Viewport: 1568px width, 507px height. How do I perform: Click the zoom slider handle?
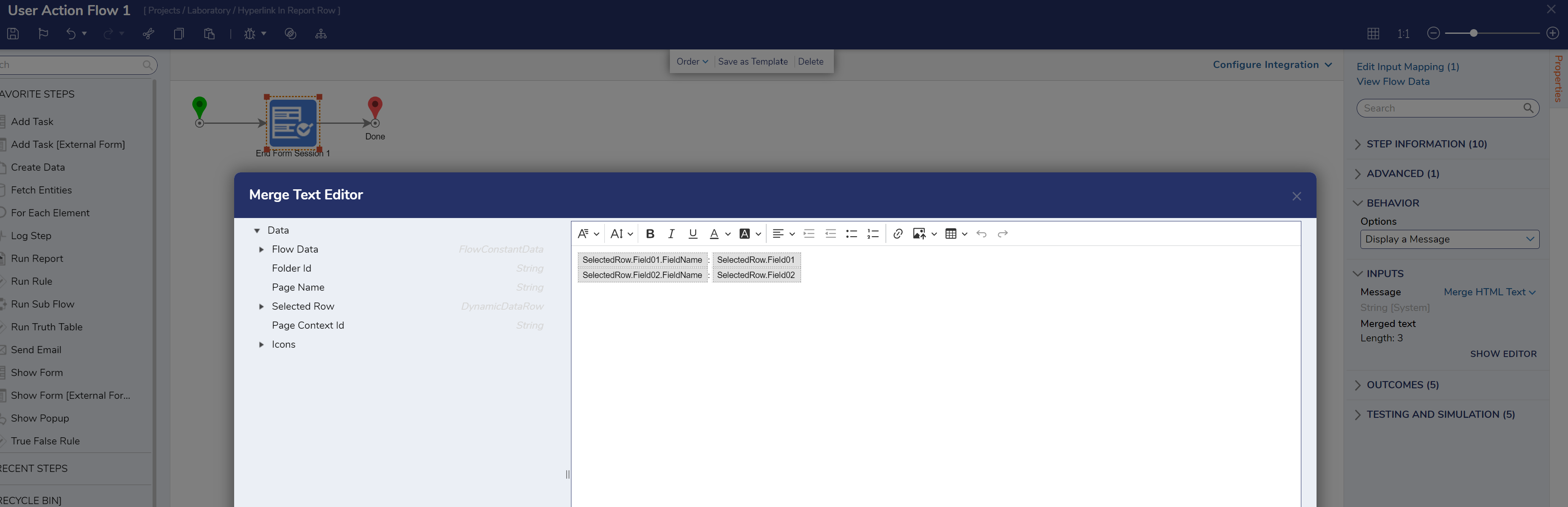1474,33
